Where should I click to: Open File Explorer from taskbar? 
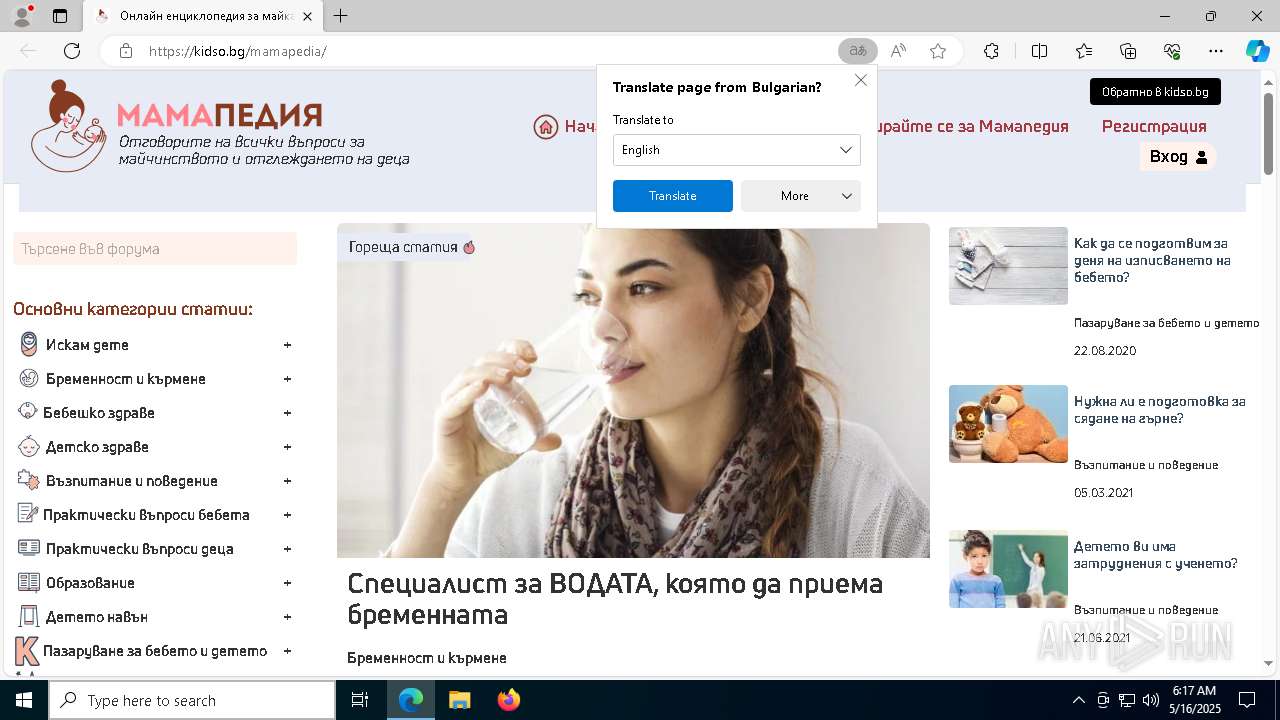pyautogui.click(x=459, y=700)
